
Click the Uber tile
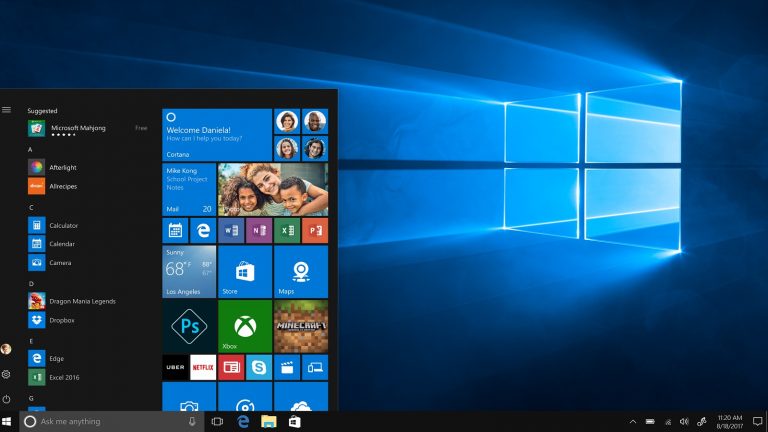[175, 368]
